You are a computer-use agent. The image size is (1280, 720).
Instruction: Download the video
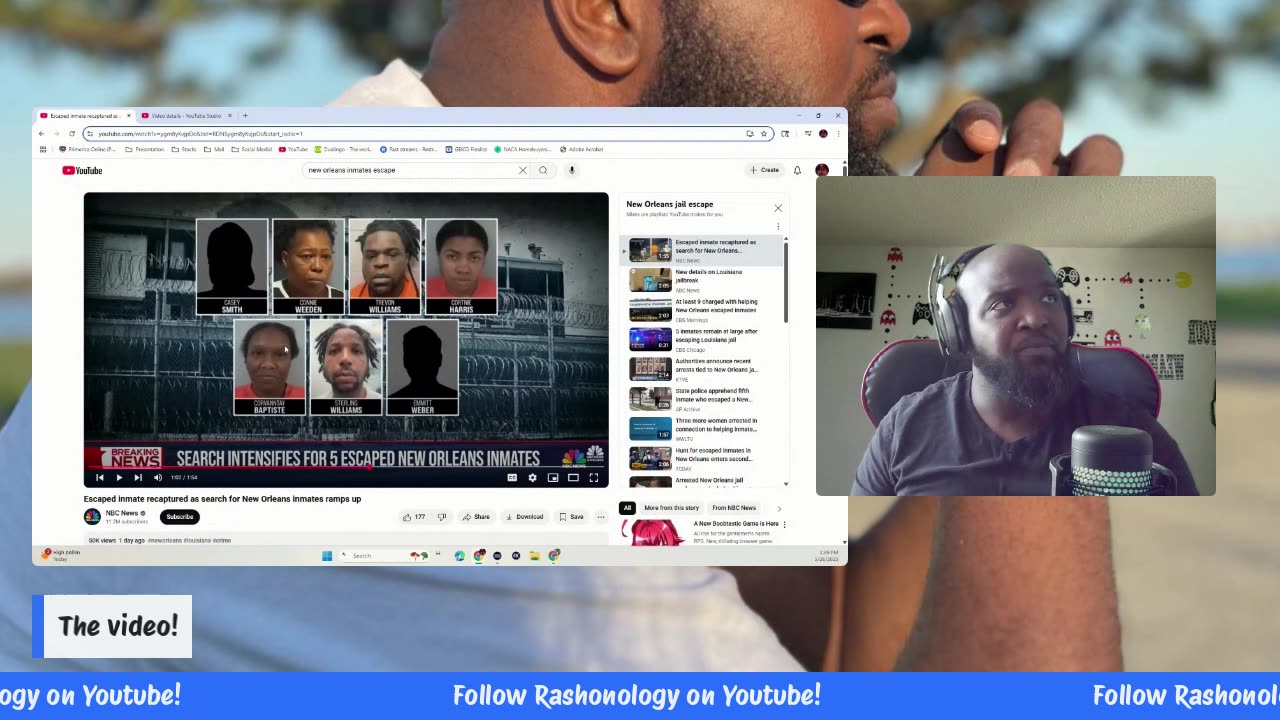pos(524,517)
